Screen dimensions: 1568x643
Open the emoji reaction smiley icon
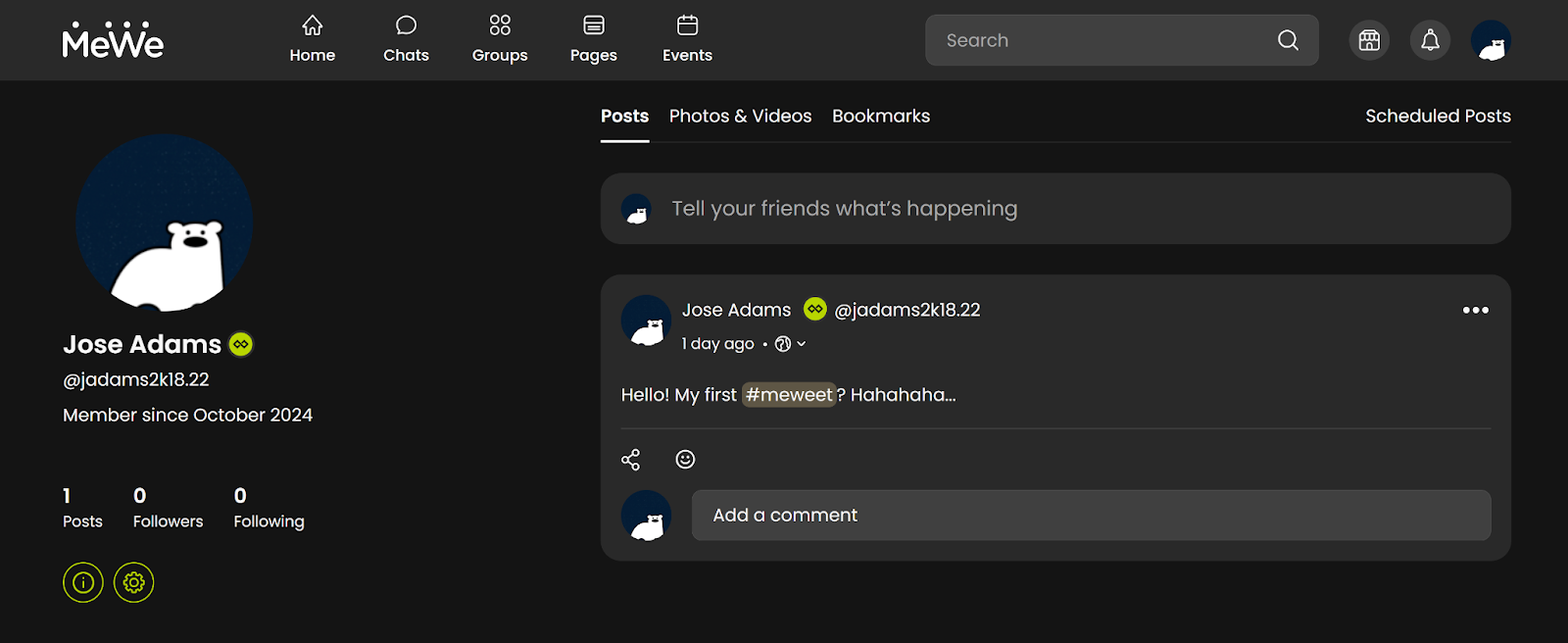pyautogui.click(x=685, y=460)
